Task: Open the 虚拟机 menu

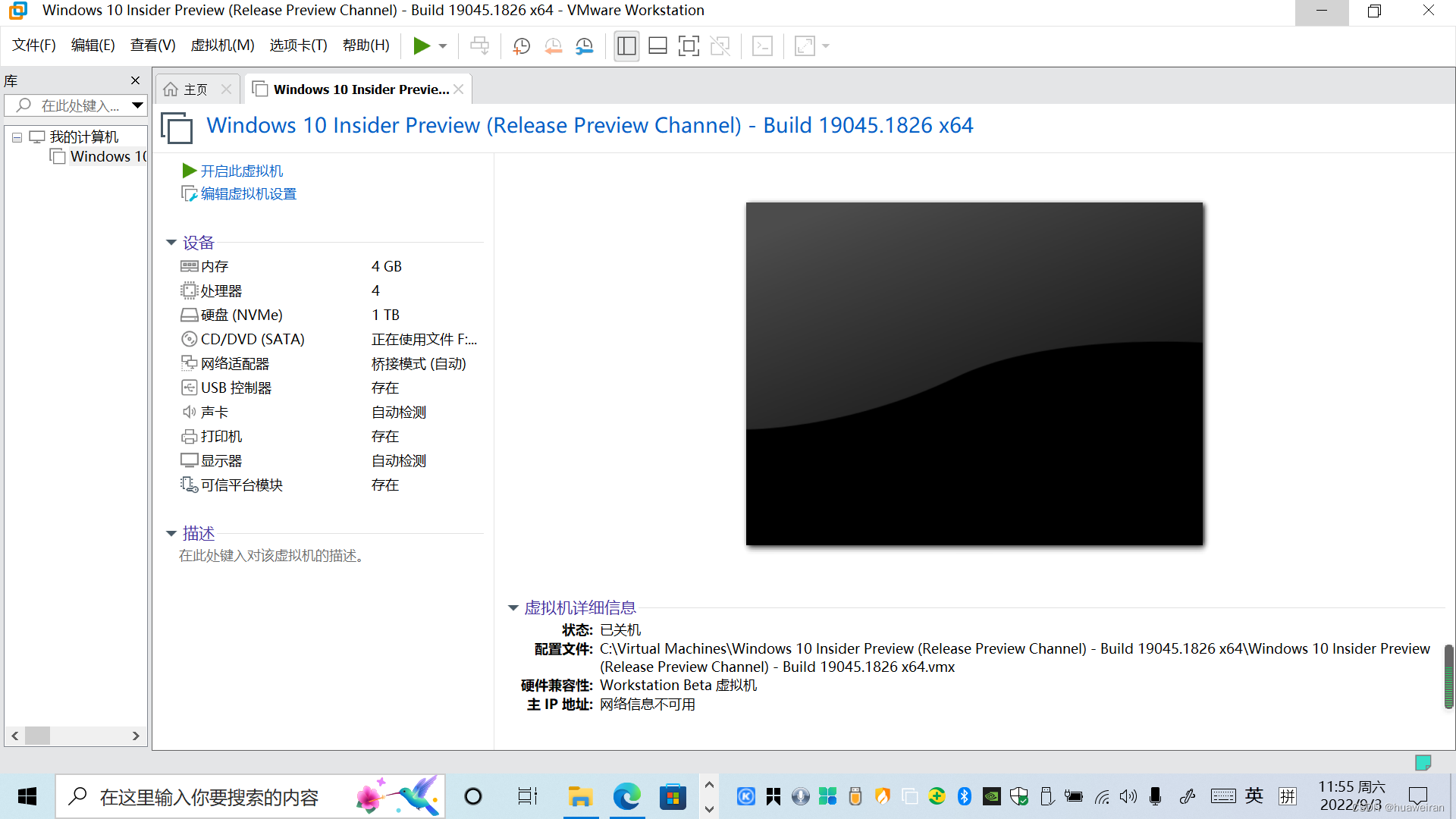Action: coord(222,45)
